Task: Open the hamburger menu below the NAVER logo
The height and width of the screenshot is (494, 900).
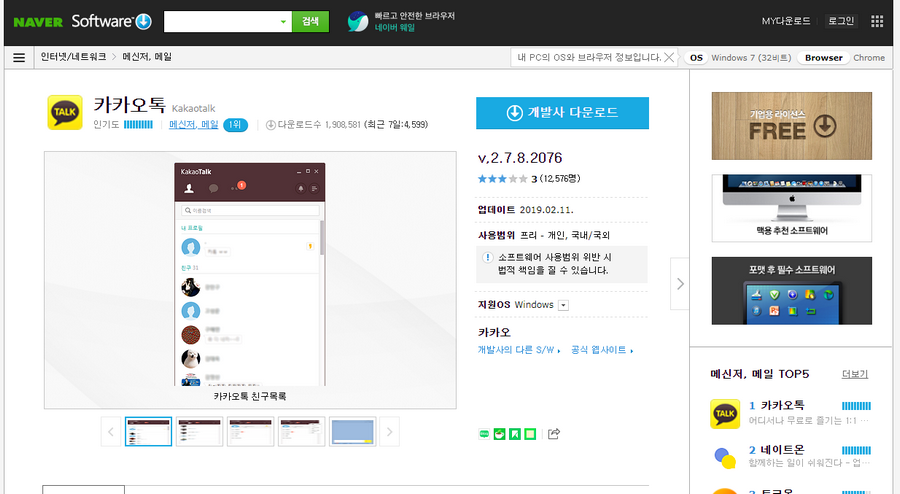Action: (x=19, y=58)
